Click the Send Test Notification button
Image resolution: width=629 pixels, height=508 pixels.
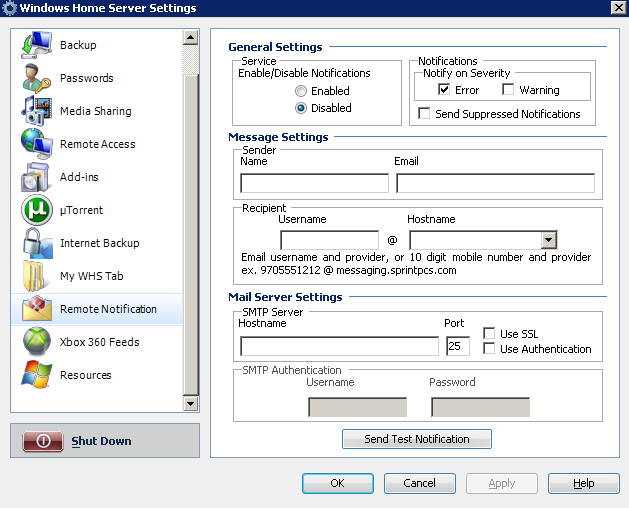[x=416, y=439]
